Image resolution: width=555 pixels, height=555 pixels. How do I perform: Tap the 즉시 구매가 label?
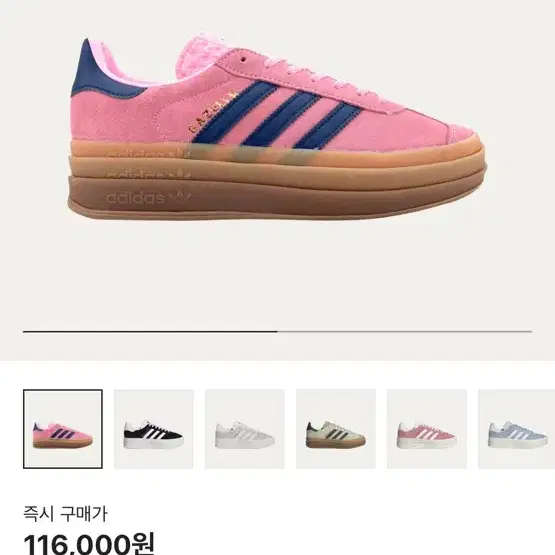tap(65, 514)
